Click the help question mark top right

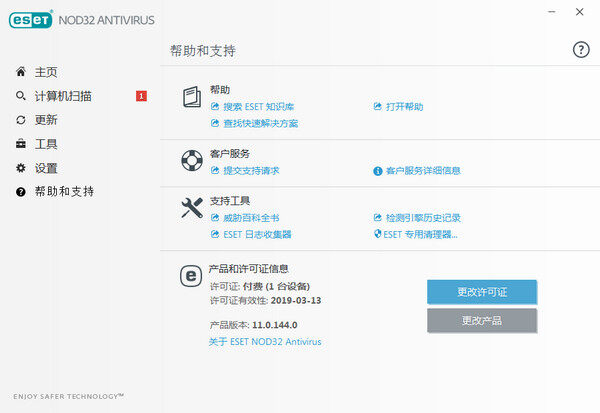click(x=581, y=50)
